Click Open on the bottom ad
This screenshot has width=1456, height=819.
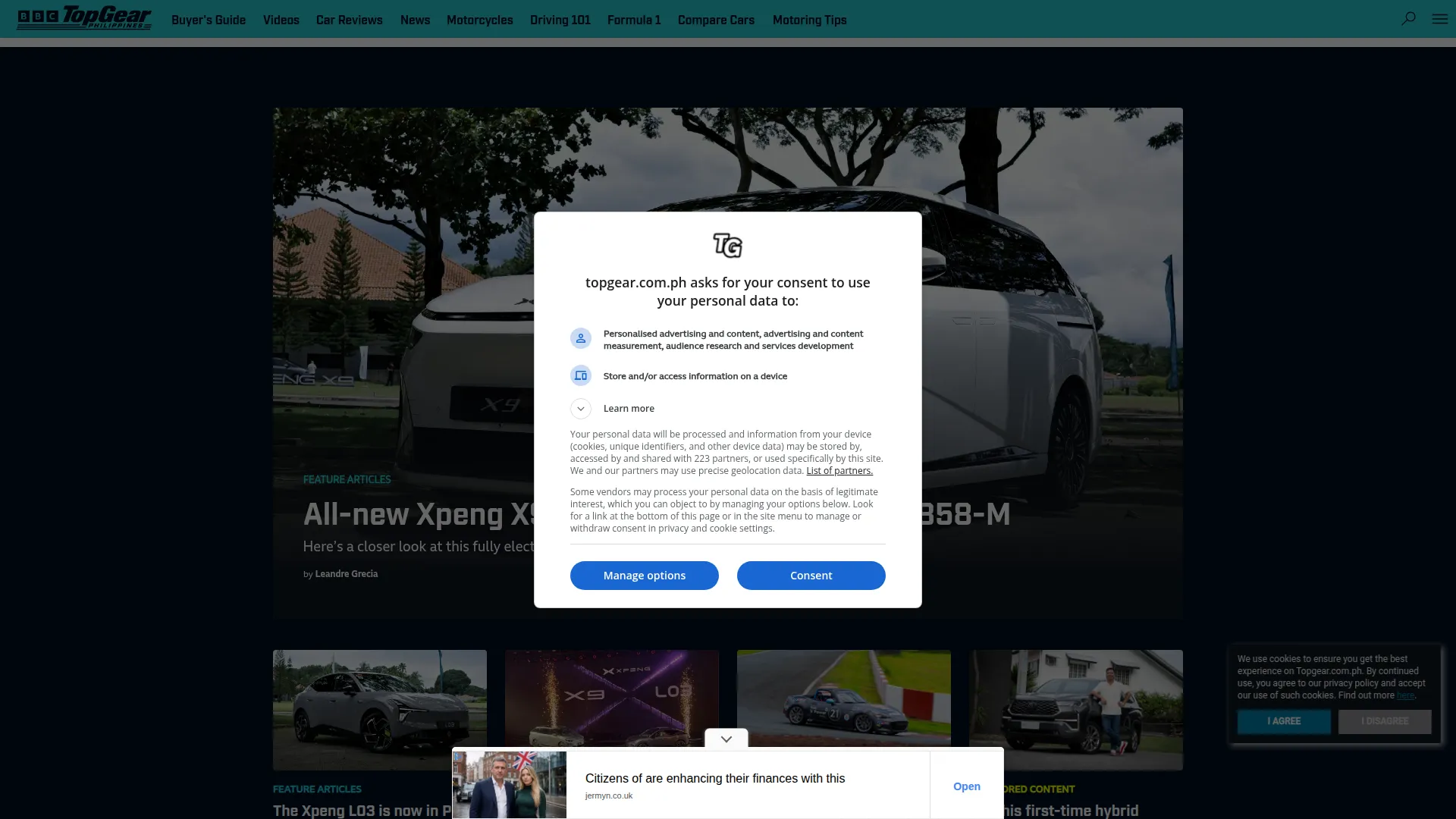(967, 786)
